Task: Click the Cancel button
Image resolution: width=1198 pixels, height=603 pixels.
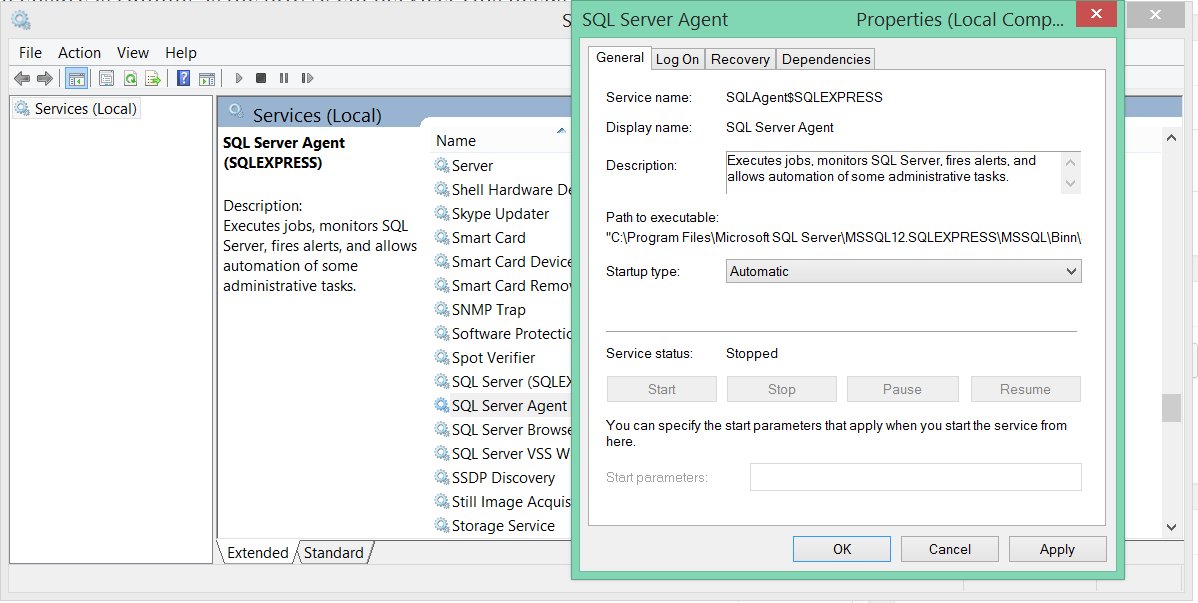Action: click(950, 549)
